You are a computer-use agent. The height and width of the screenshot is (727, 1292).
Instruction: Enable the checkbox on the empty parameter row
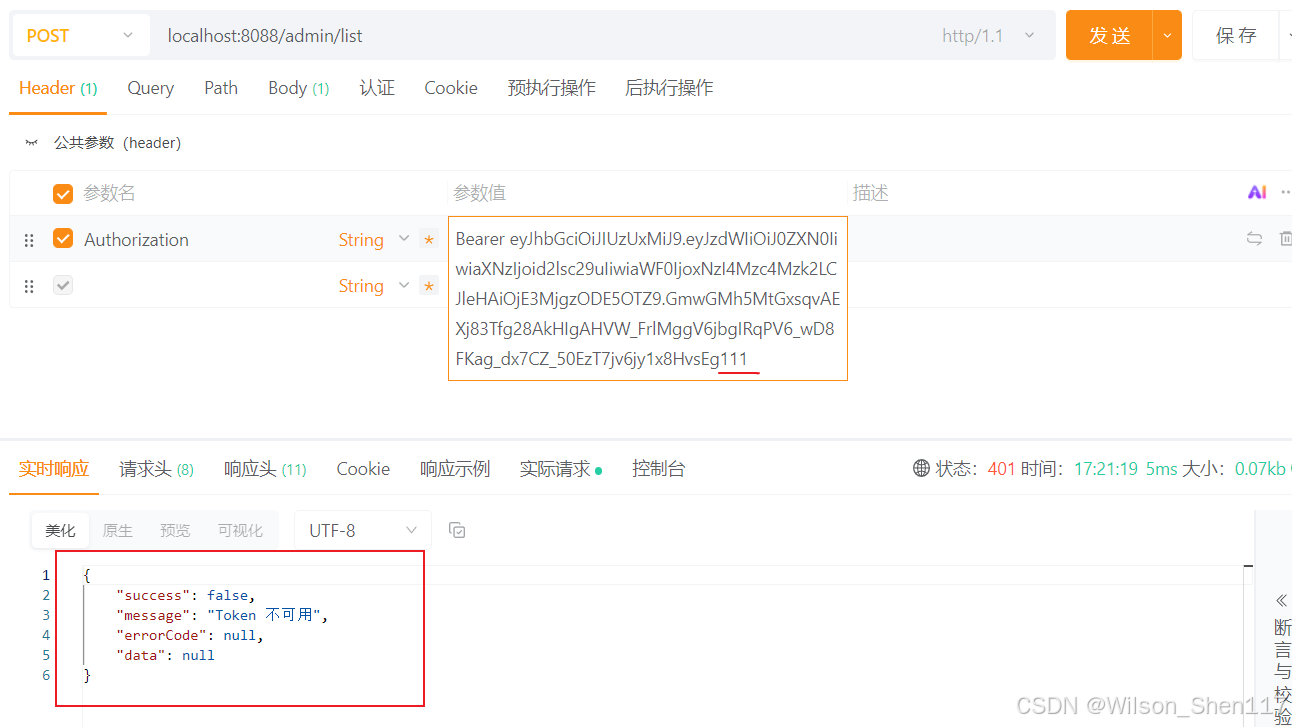[x=63, y=285]
